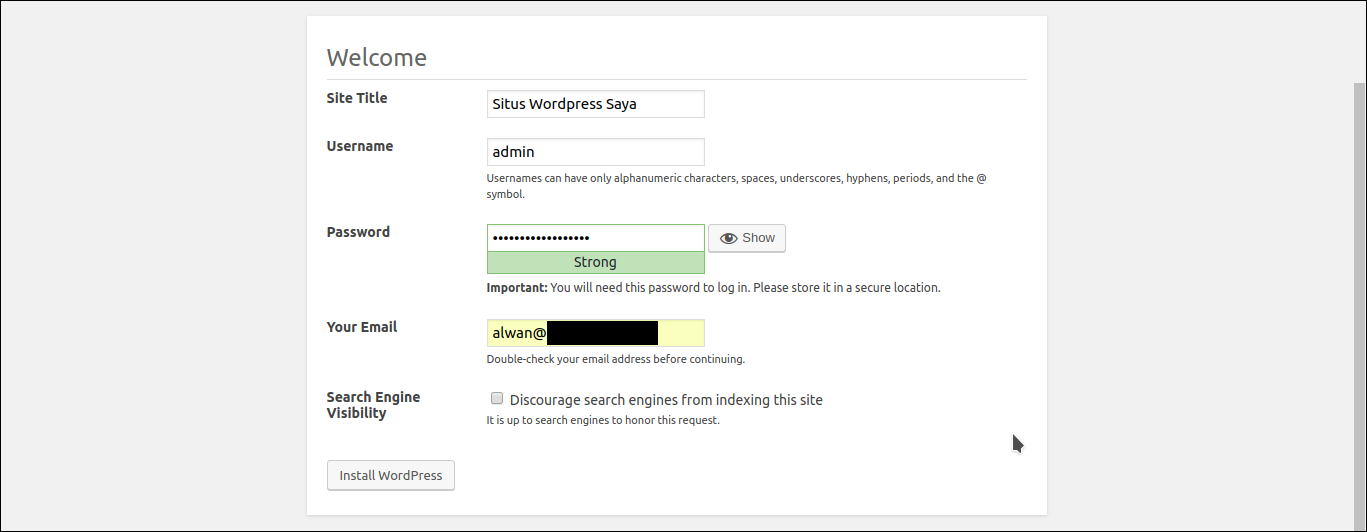1367x532 pixels.
Task: Click the Site Title input field
Action: coord(596,104)
